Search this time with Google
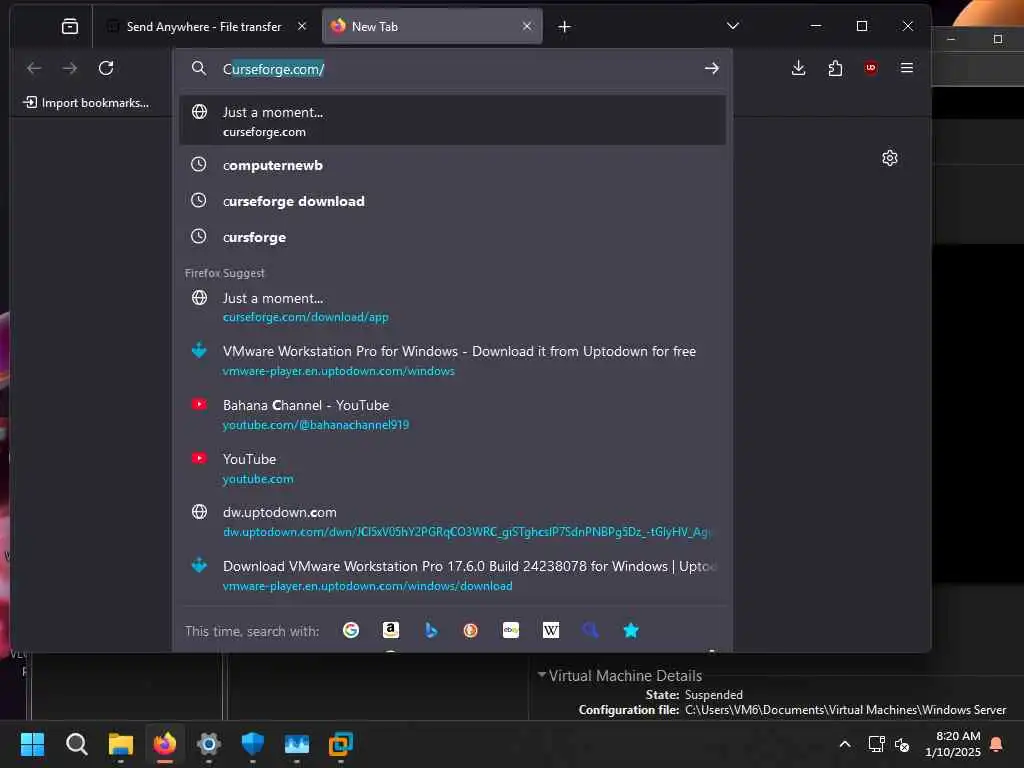 tap(351, 630)
